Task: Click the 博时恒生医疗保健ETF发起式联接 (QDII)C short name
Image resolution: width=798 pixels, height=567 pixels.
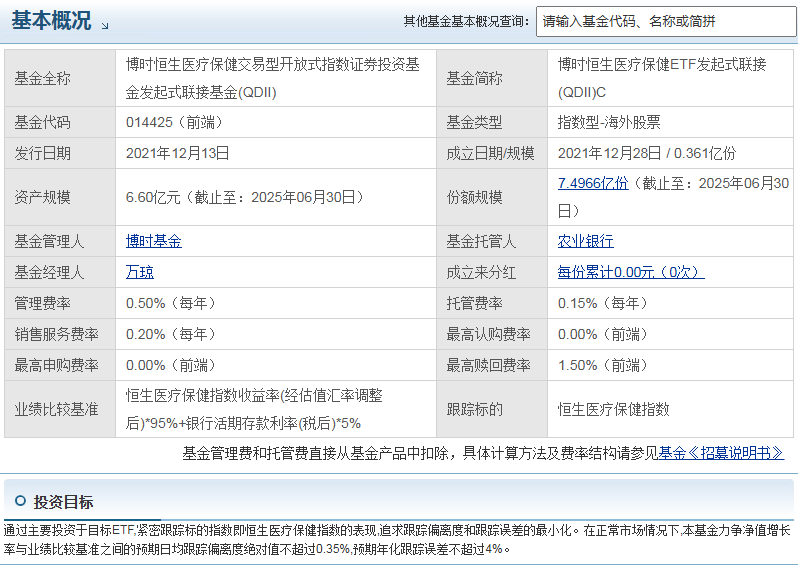Action: [662, 78]
